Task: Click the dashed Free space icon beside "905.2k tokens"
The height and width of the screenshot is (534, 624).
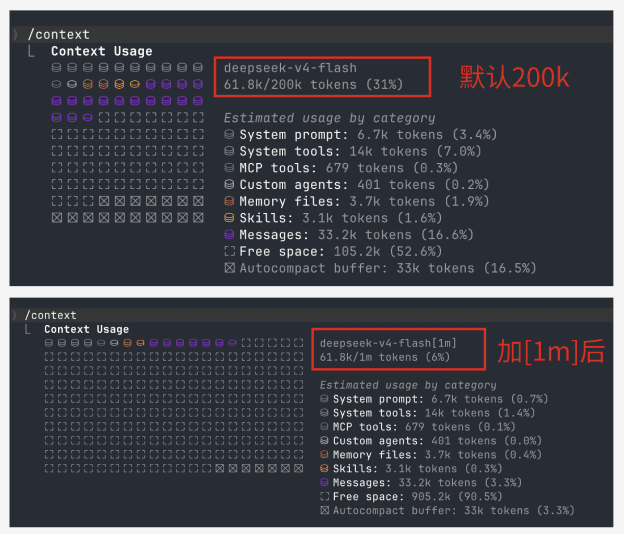Action: point(324,497)
